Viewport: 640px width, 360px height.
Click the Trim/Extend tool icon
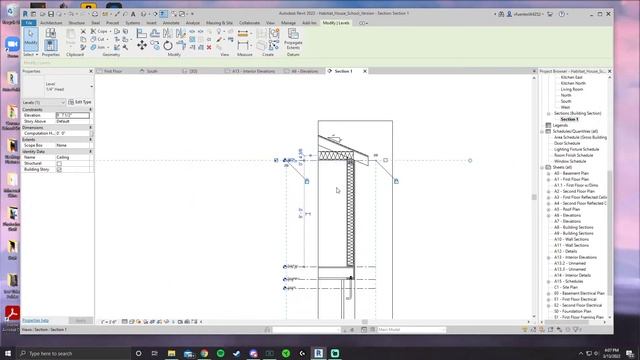(181, 45)
